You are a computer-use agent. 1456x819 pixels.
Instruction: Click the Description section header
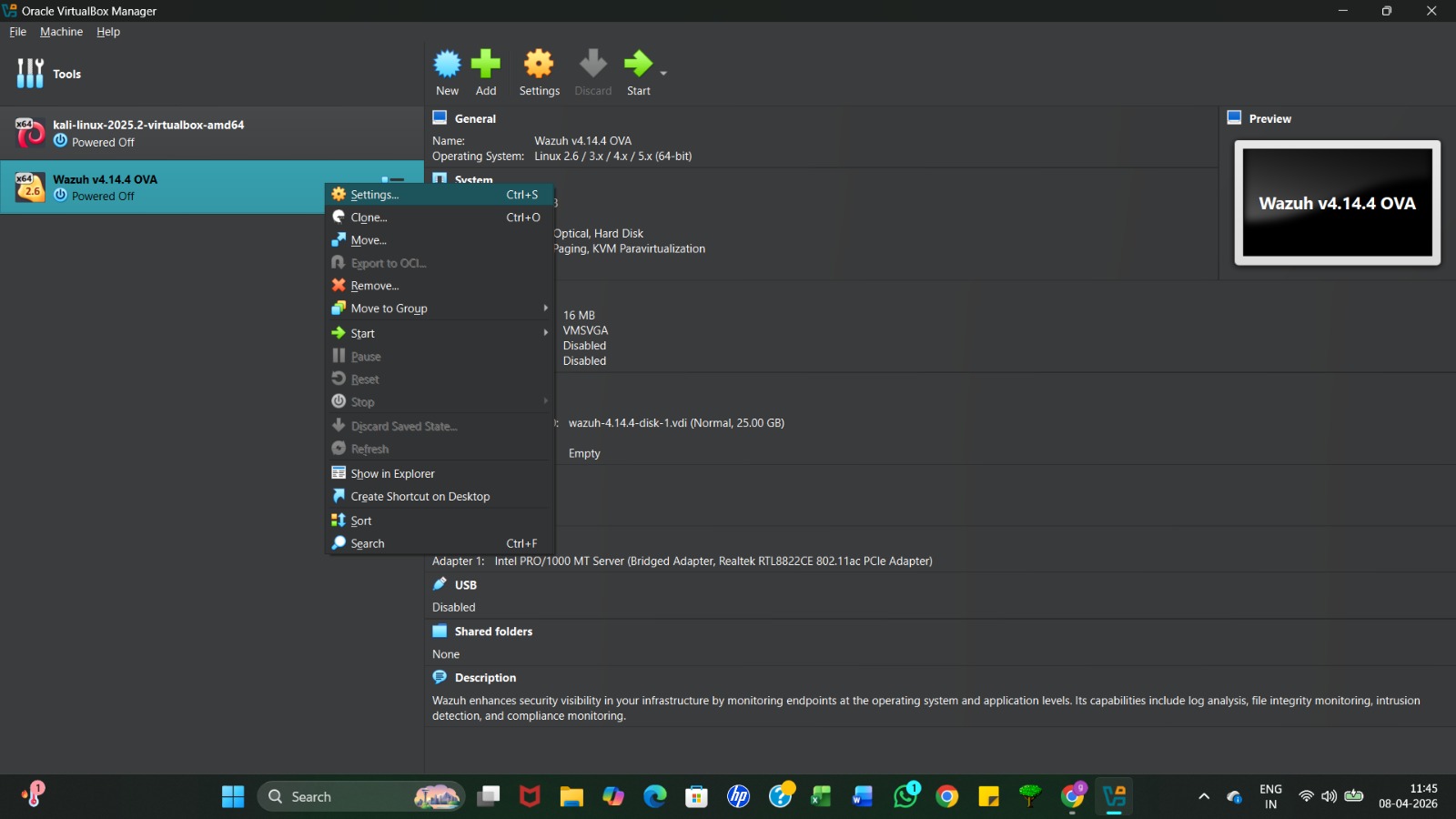485,678
